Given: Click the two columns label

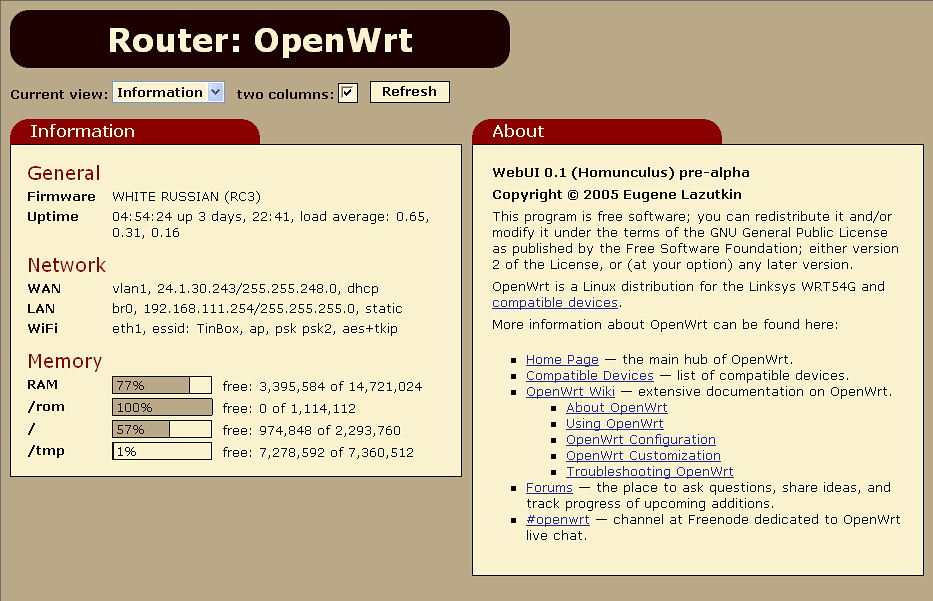Looking at the screenshot, I should pos(285,95).
